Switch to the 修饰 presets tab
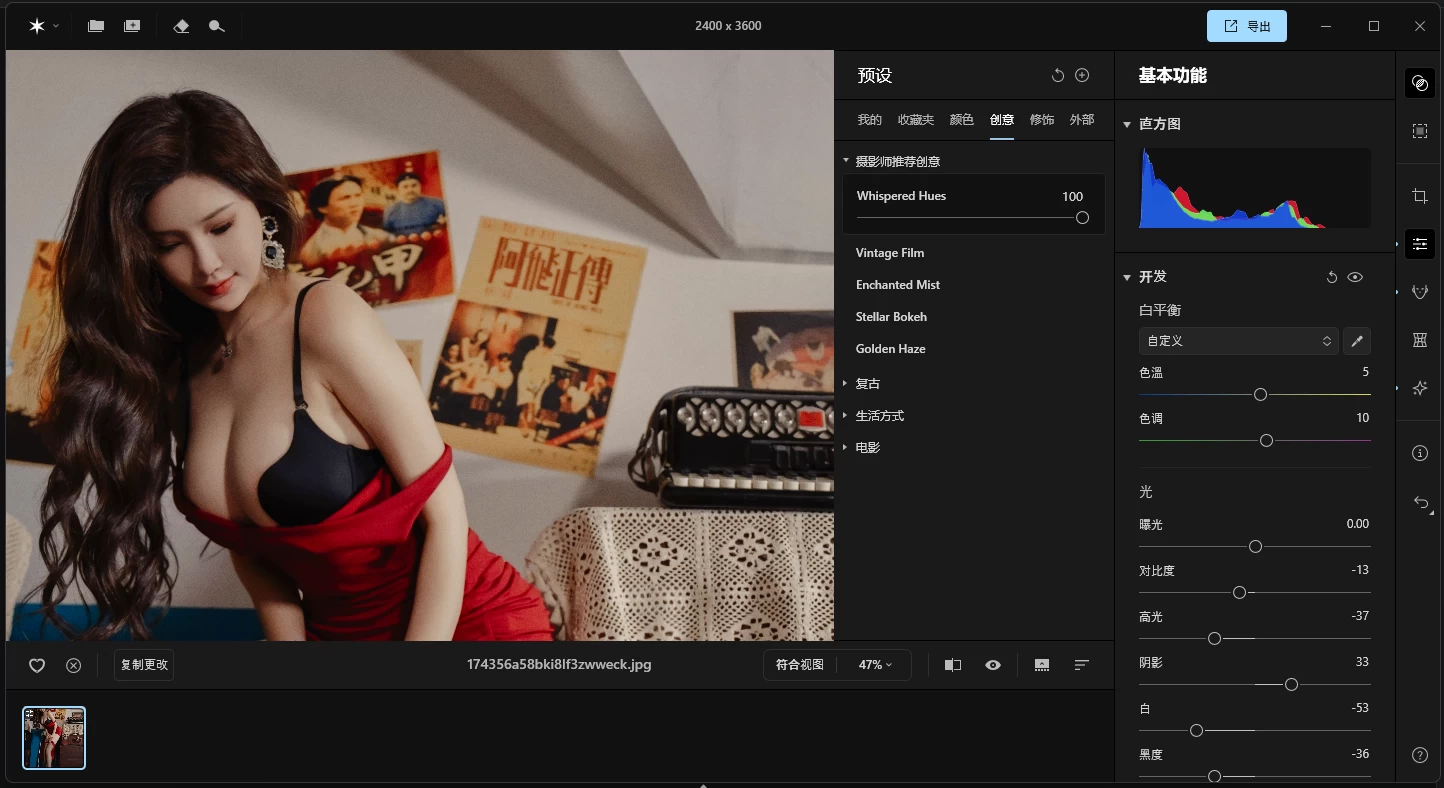The width and height of the screenshot is (1444, 788). coord(1041,120)
